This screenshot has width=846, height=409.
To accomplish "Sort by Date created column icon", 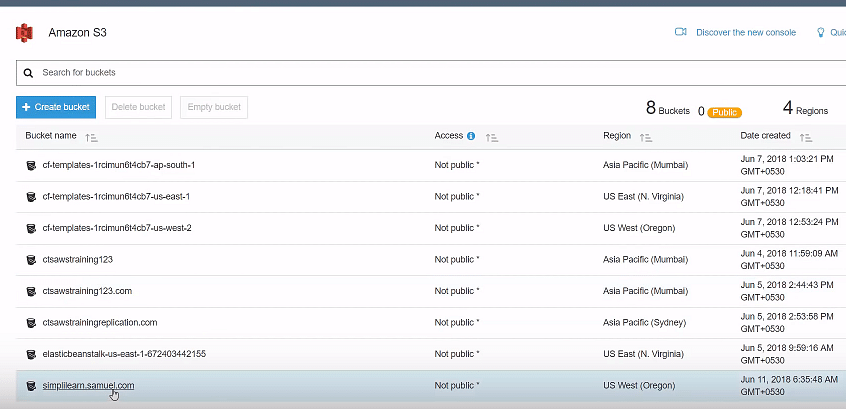I will pyautogui.click(x=806, y=138).
